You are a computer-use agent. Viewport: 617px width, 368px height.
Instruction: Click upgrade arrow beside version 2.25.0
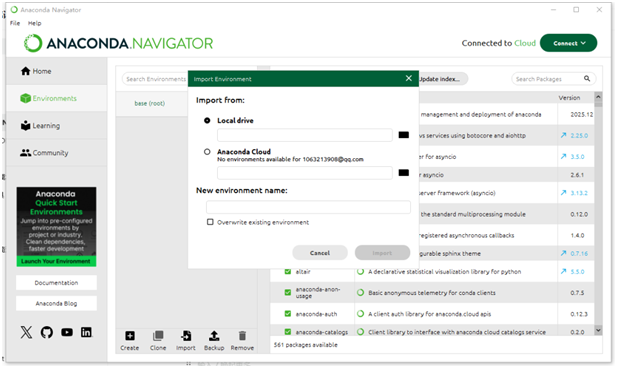(563, 135)
